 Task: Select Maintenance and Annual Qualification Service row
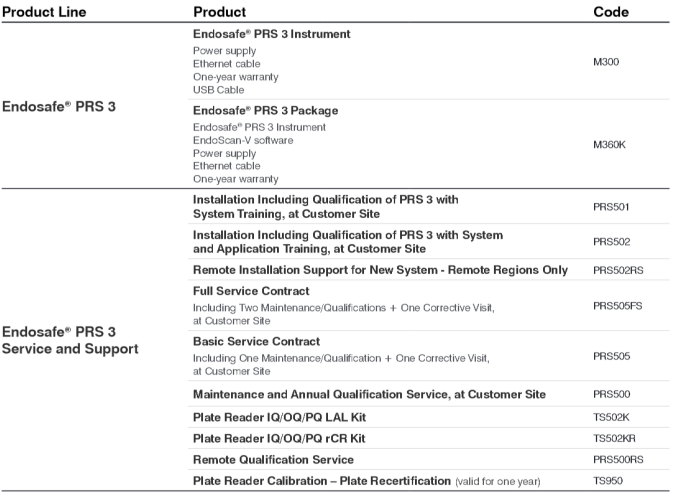pos(369,395)
